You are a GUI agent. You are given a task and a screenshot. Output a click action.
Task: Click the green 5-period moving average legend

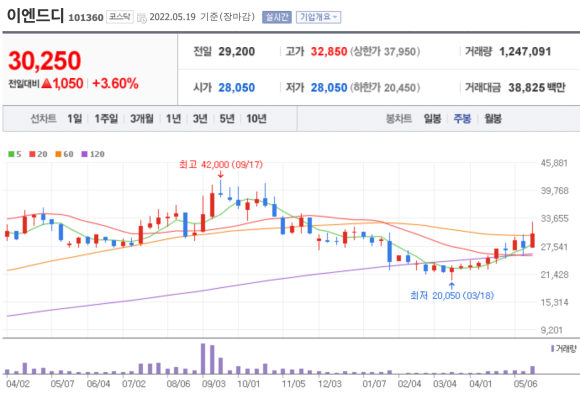click(x=15, y=154)
